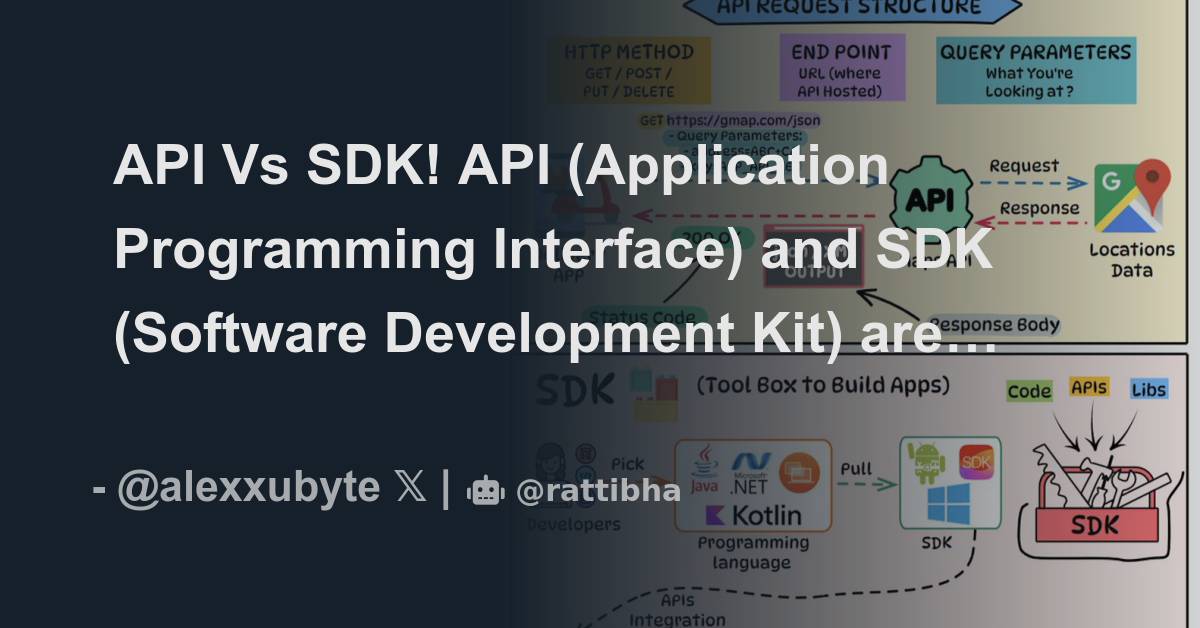
Task: Expand the Query Parameters list
Action: (x=1036, y=70)
